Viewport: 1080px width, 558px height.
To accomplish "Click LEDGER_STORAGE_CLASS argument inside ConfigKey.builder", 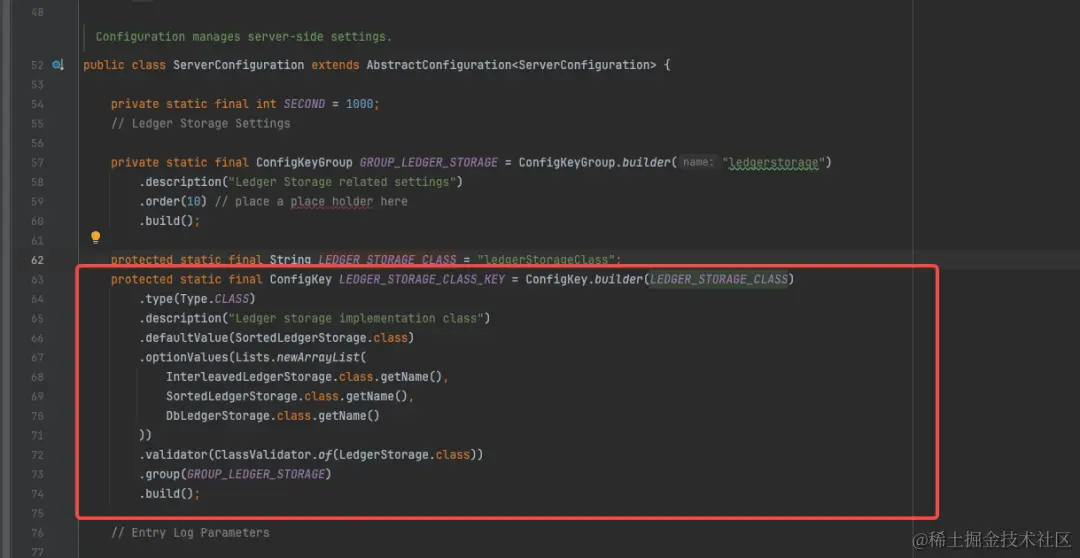I will (718, 279).
